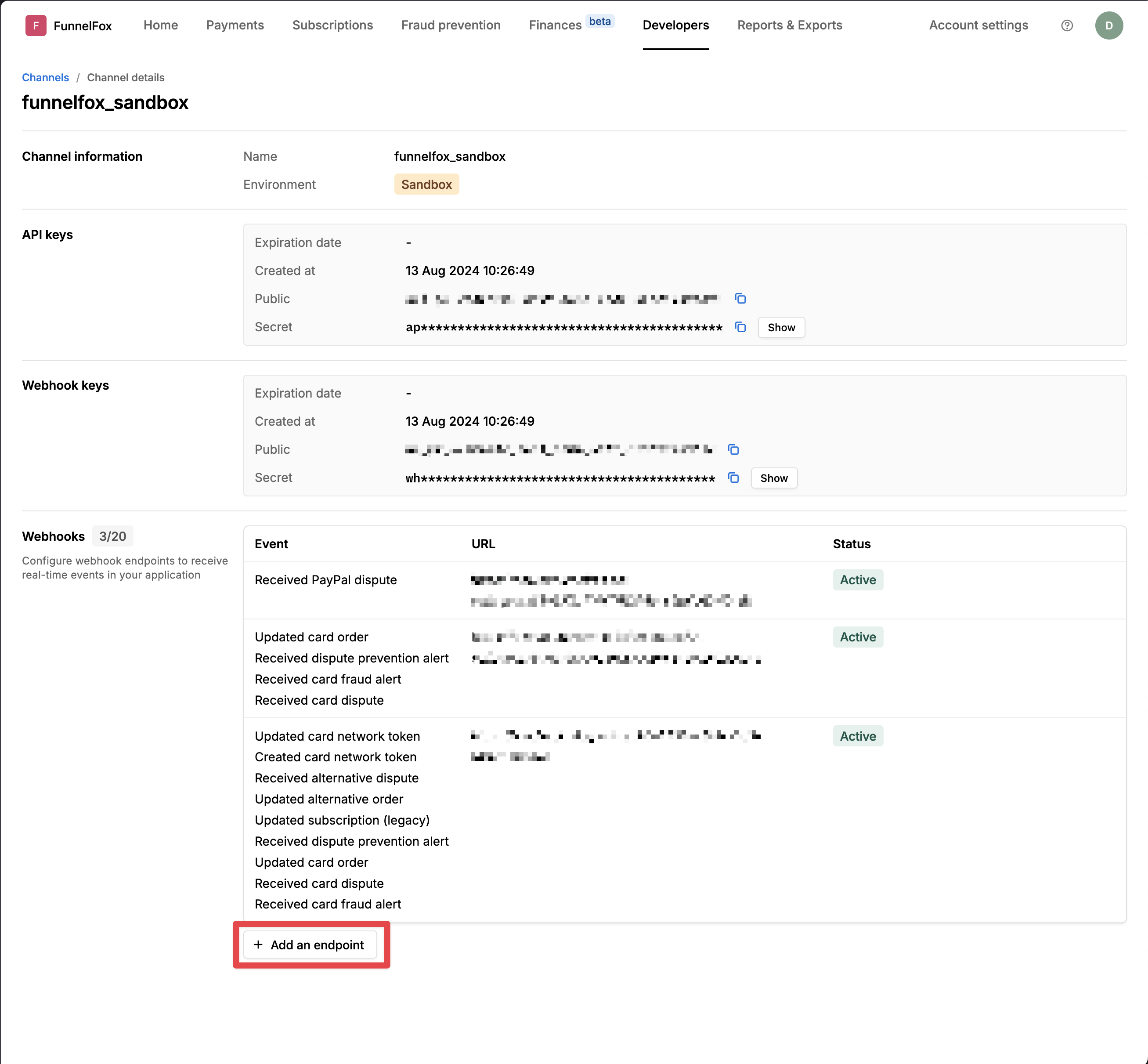Reveal the webhook secret key
This screenshot has height=1064, width=1148.
tap(773, 478)
